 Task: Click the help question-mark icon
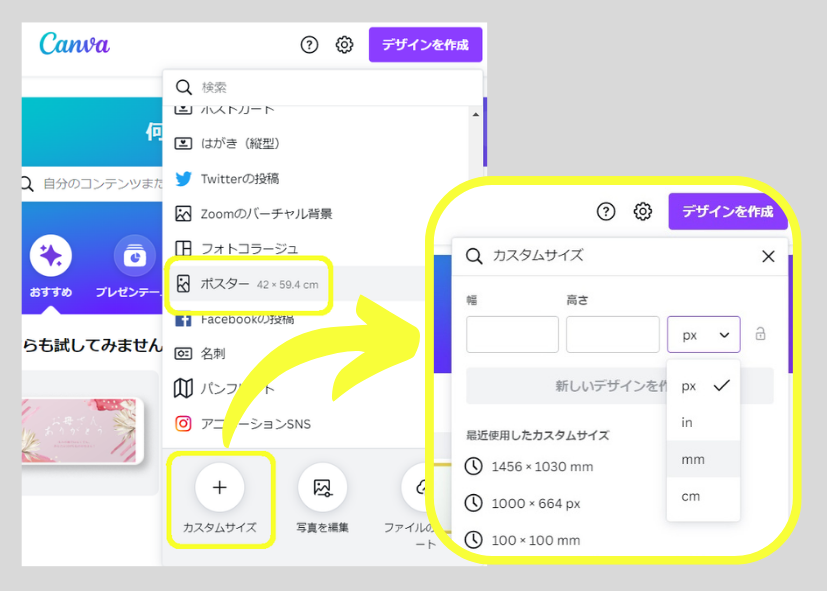309,45
